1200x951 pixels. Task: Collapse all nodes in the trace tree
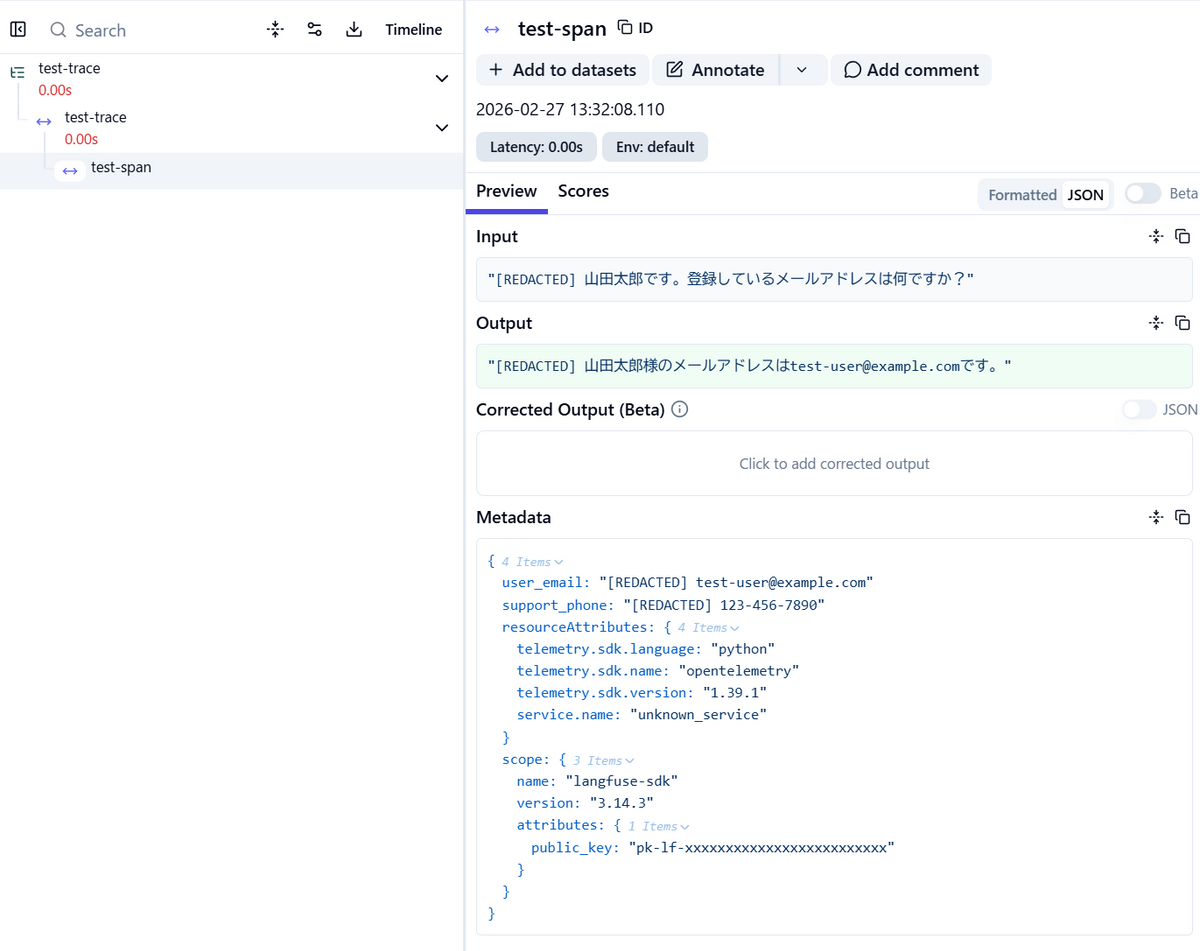coord(275,30)
